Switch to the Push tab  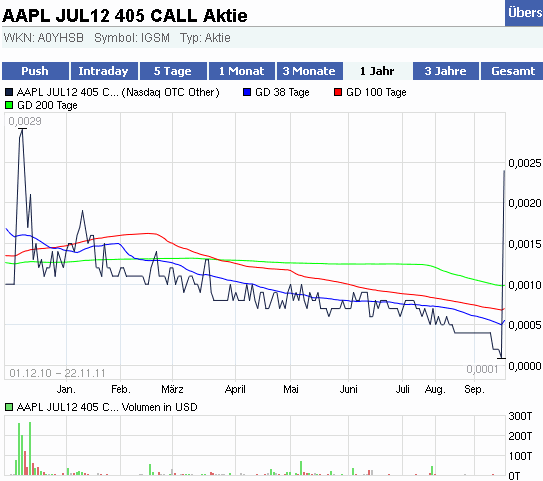35,71
